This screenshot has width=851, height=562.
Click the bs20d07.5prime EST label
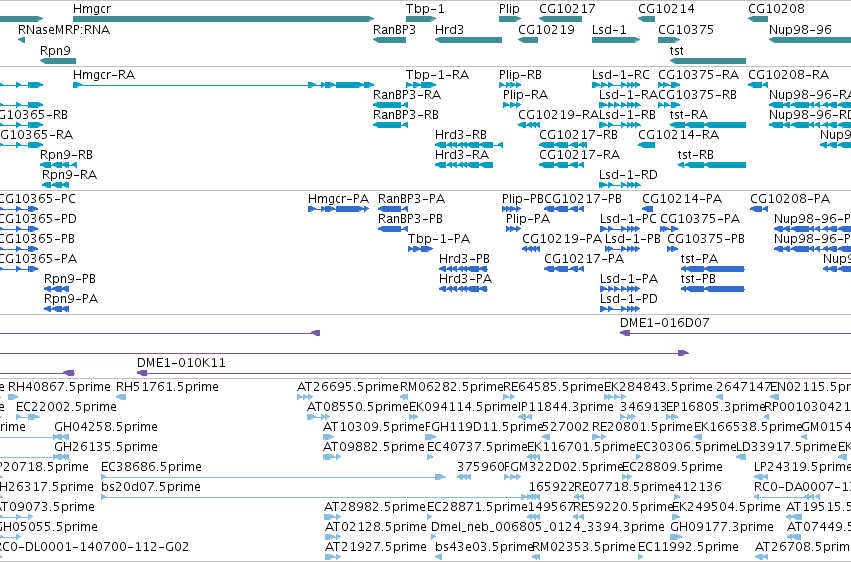pos(151,488)
